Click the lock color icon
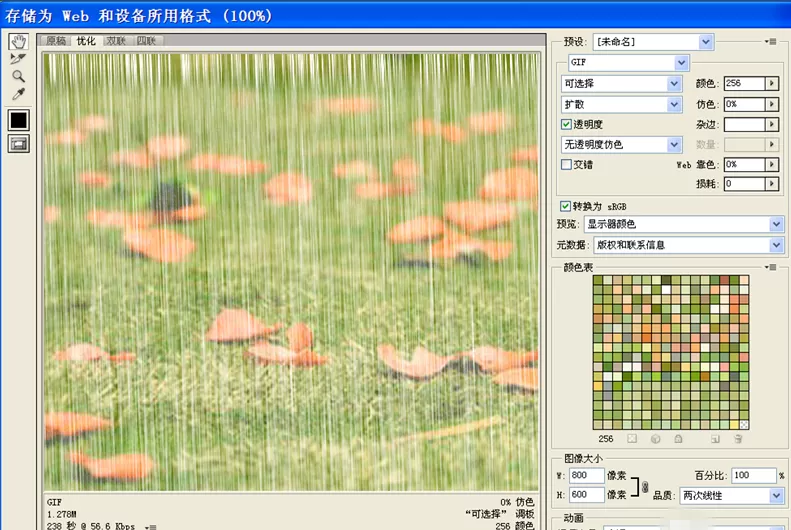 [678, 439]
